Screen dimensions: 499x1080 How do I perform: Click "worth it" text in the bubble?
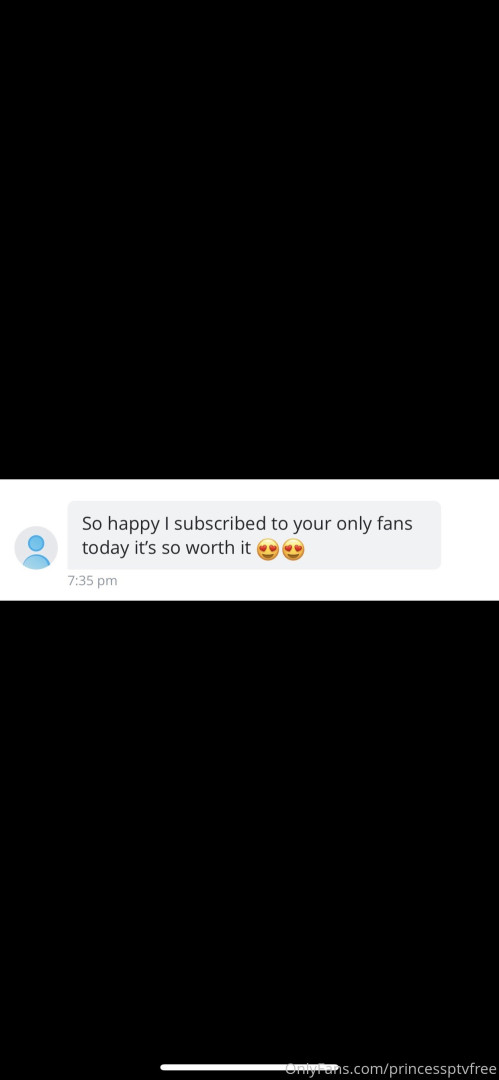coord(218,549)
